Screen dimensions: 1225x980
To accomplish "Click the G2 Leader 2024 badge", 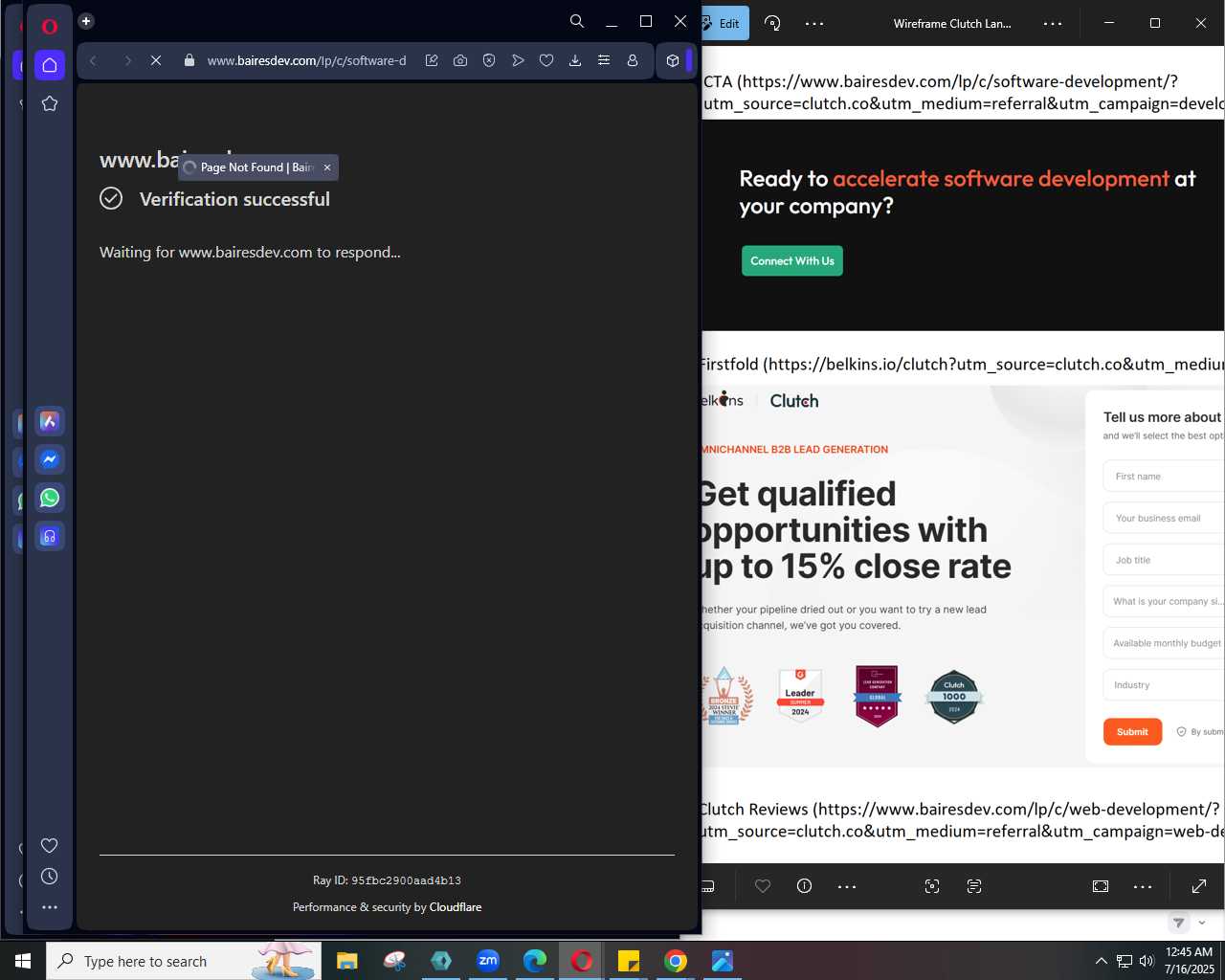I will coord(800,694).
